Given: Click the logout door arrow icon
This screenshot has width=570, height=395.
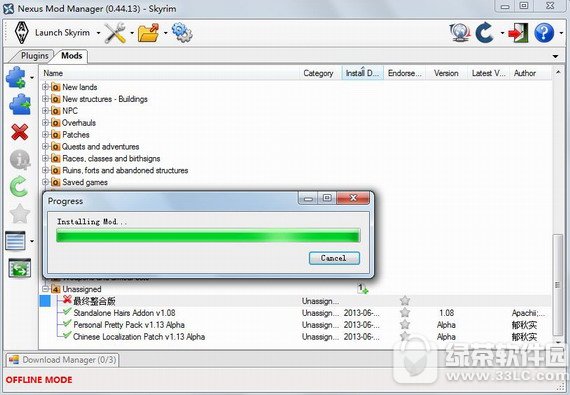Looking at the screenshot, I should click(x=518, y=33).
